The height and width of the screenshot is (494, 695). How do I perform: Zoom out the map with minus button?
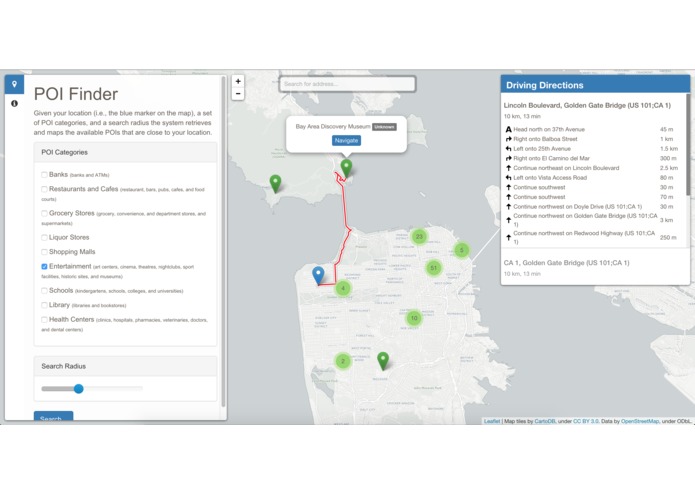tap(238, 93)
